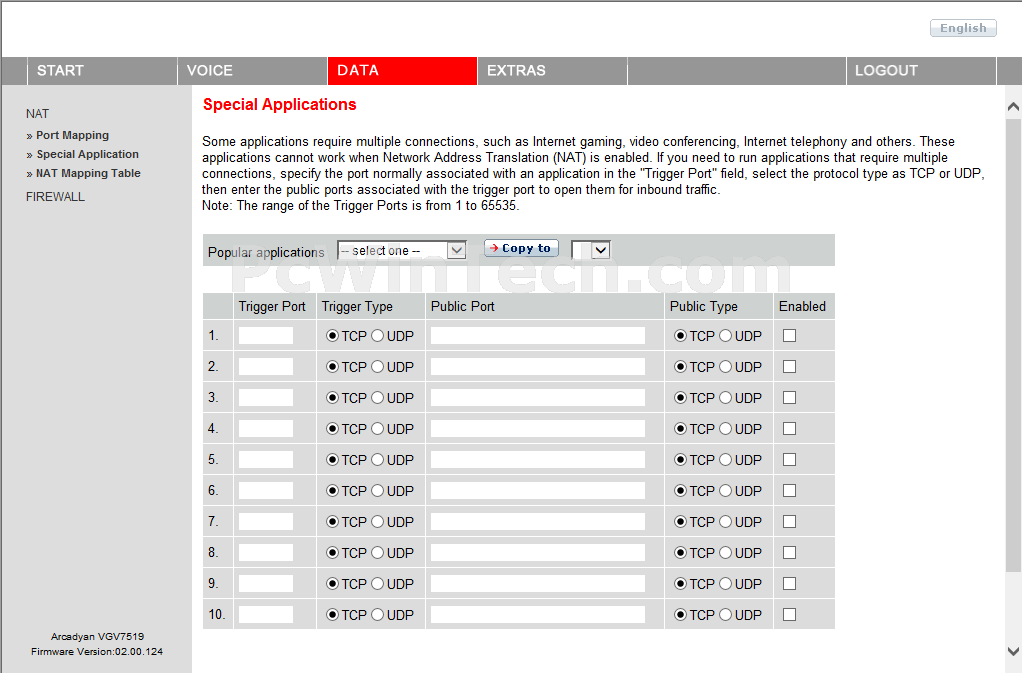Select UDP public type for row 7
The width and height of the screenshot is (1022, 673).
pos(725,522)
